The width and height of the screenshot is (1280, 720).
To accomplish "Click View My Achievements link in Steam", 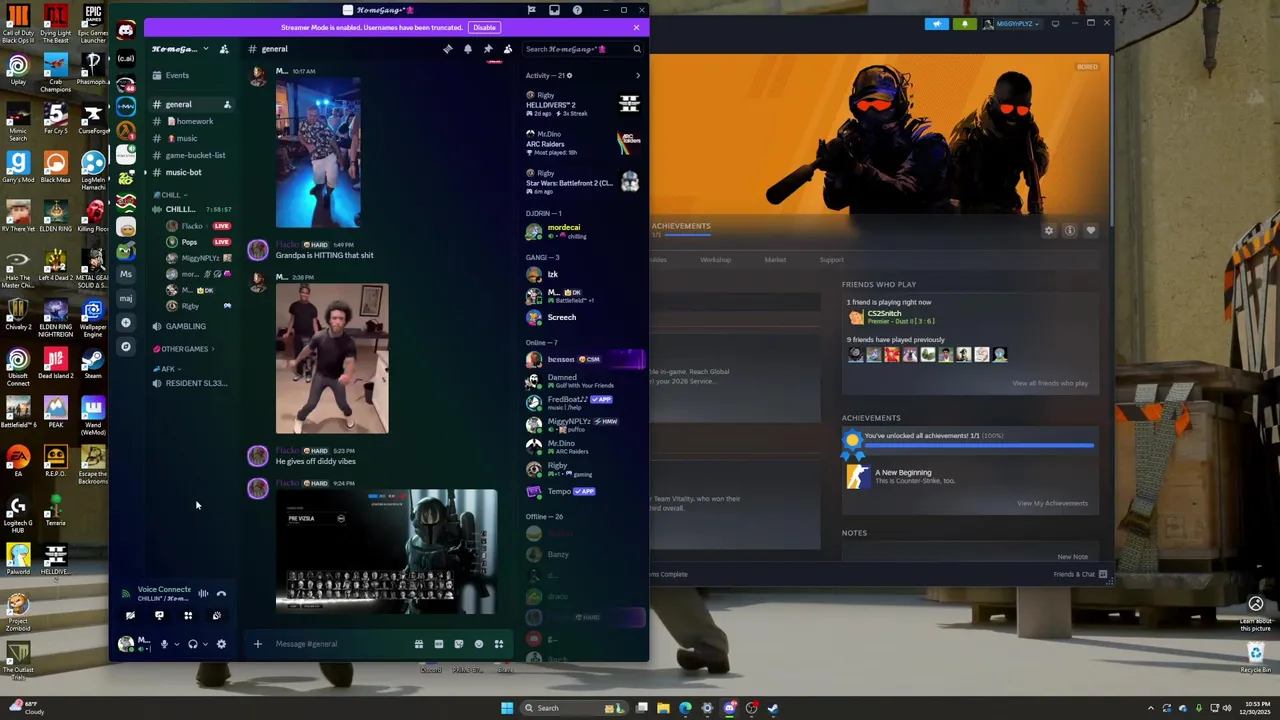I will tap(1052, 503).
